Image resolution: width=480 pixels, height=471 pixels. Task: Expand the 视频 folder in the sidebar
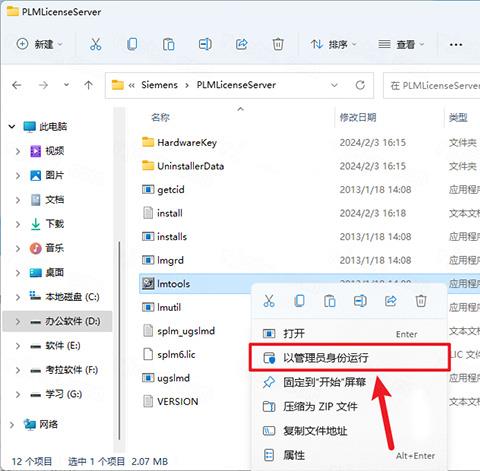(x=18, y=151)
